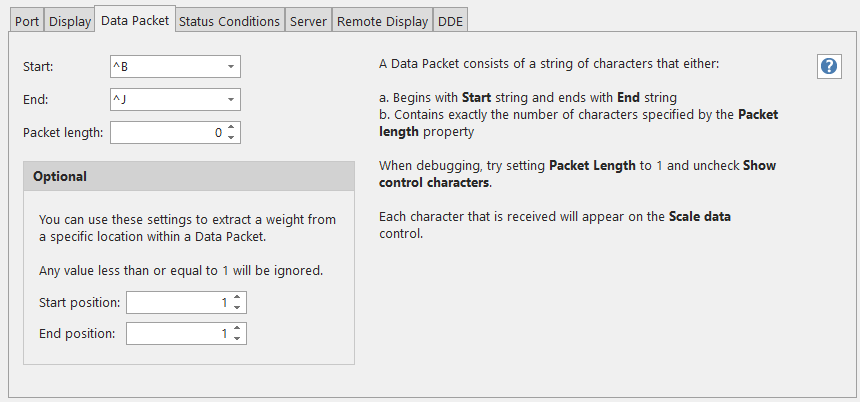Screen dimensions: 860x402
Task: Go to the Server tab
Action: point(308,21)
